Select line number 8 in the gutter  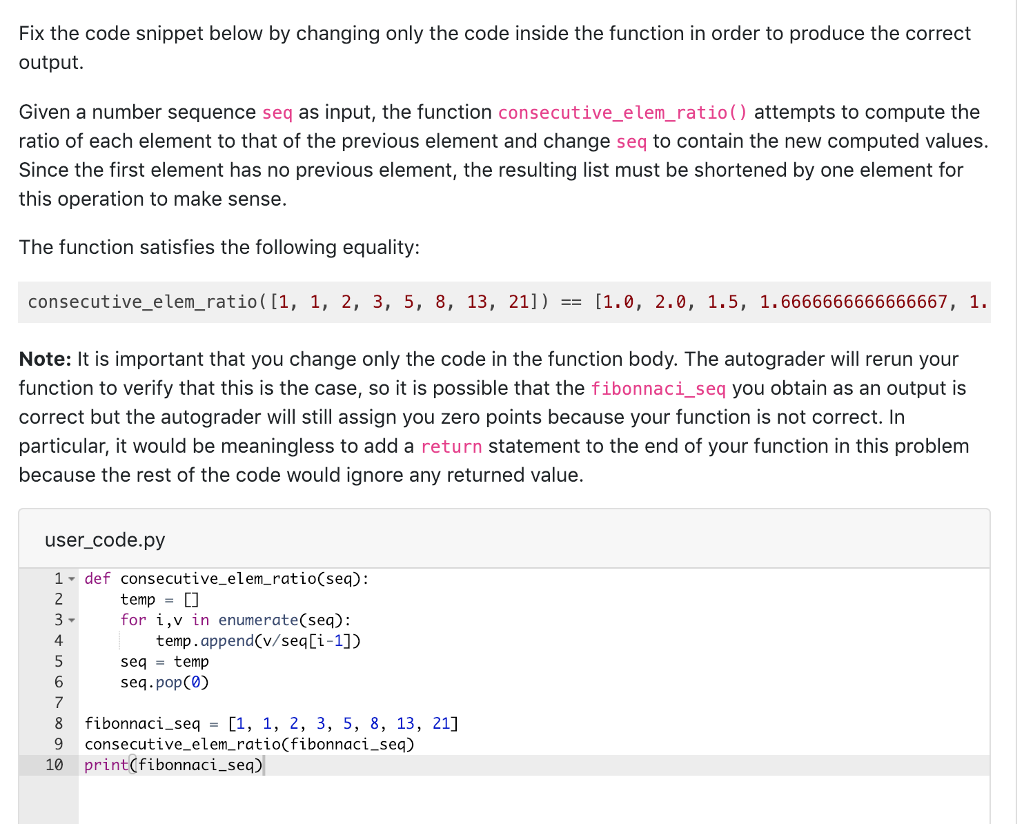click(x=58, y=723)
